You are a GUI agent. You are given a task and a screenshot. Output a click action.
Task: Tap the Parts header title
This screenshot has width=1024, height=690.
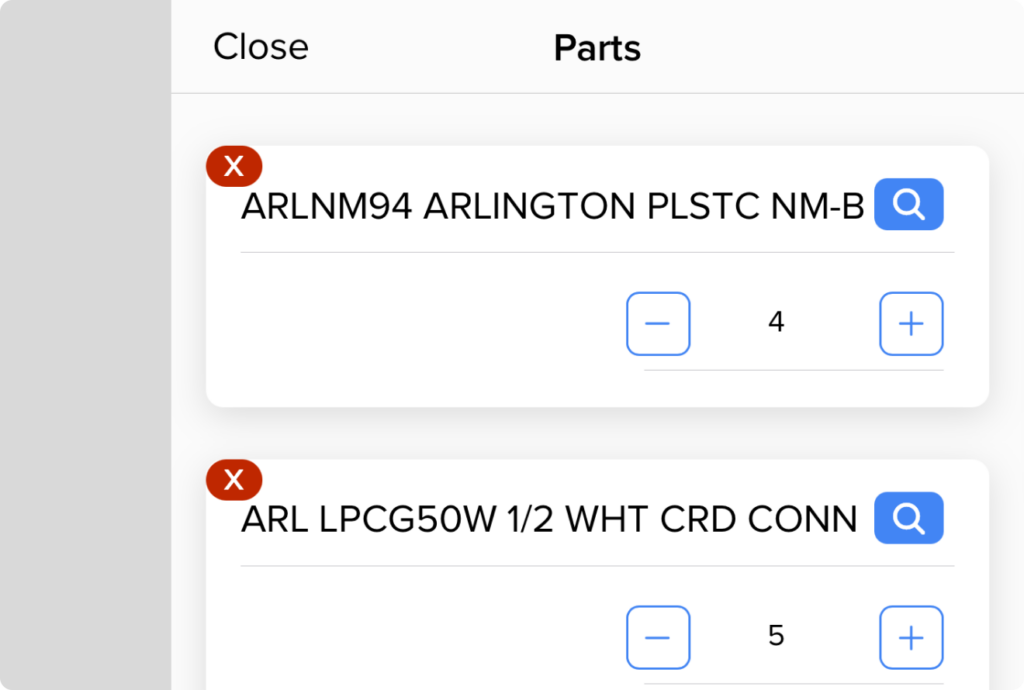(x=597, y=48)
